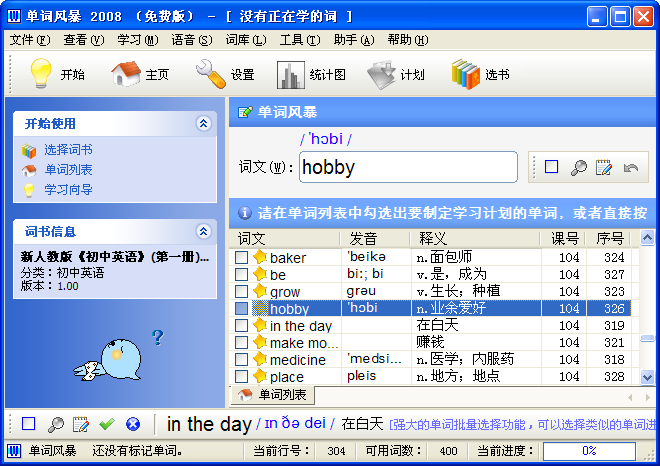Click the 词文 word input field

pyautogui.click(x=407, y=167)
